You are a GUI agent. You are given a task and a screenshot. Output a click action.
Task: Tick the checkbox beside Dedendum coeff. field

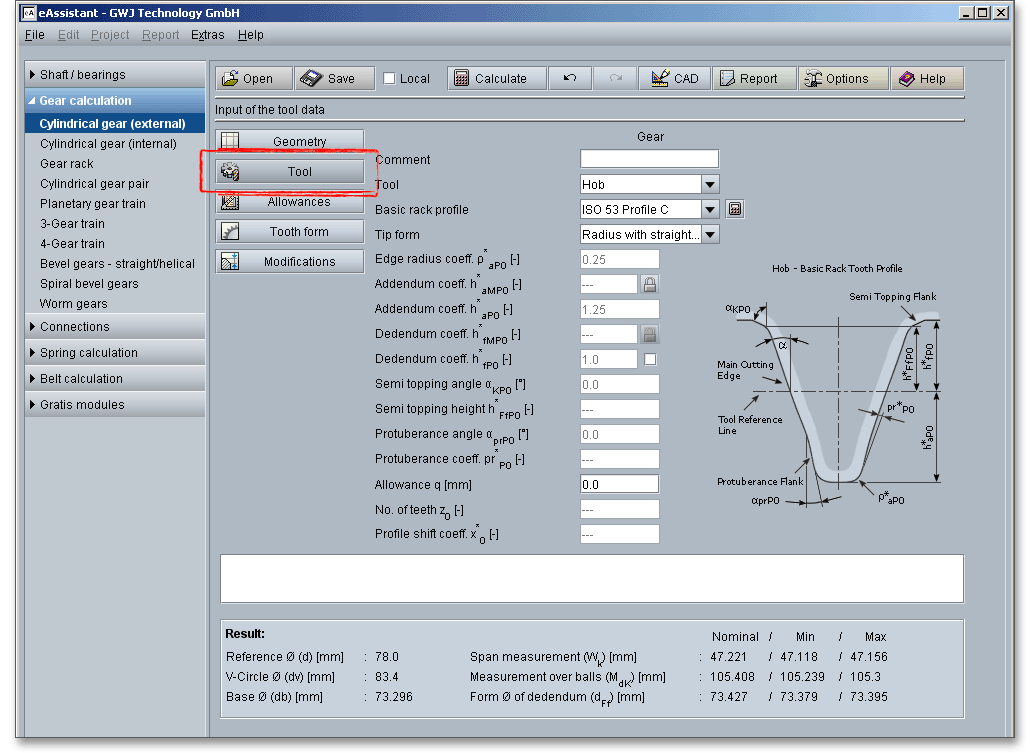[650, 359]
